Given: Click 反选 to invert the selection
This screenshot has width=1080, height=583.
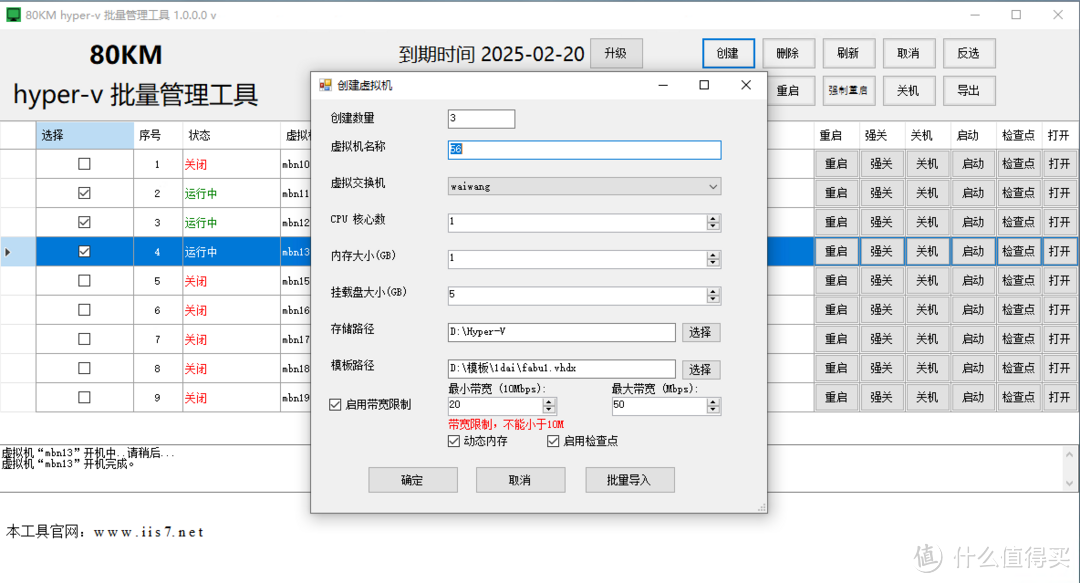Looking at the screenshot, I should (x=968, y=53).
